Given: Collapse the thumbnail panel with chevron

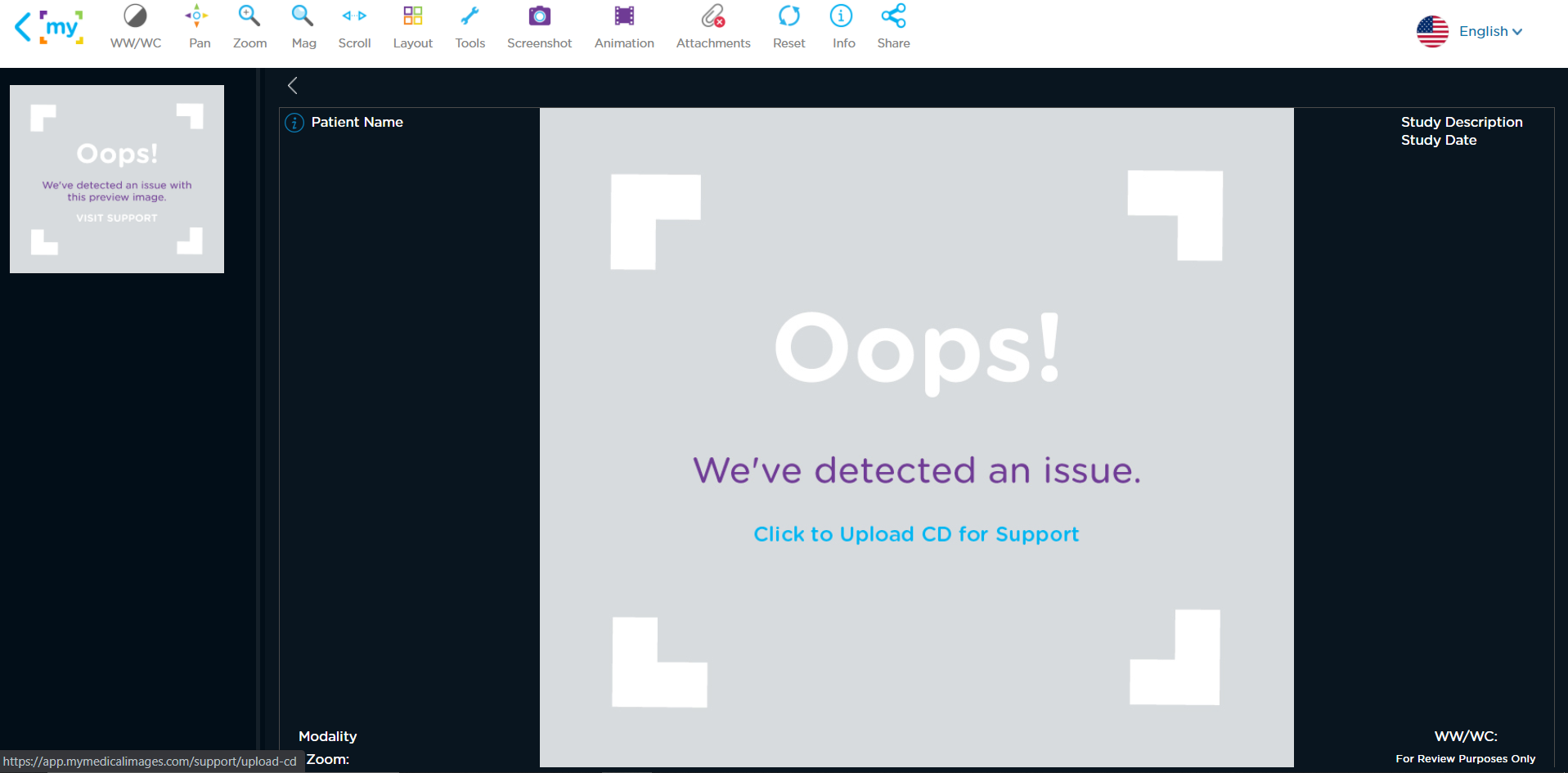Looking at the screenshot, I should tap(293, 86).
